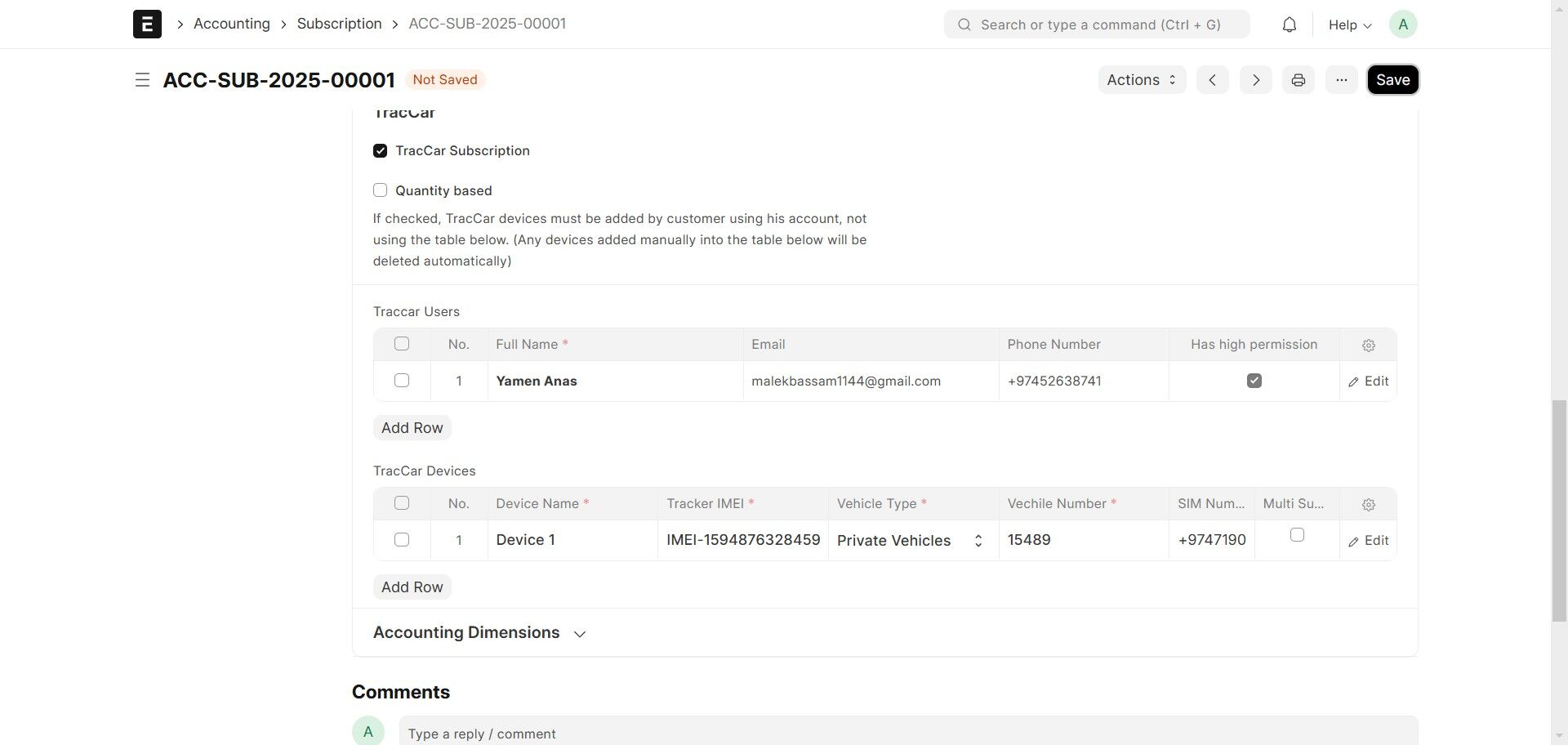Open the ERPNext home logo

point(147,25)
